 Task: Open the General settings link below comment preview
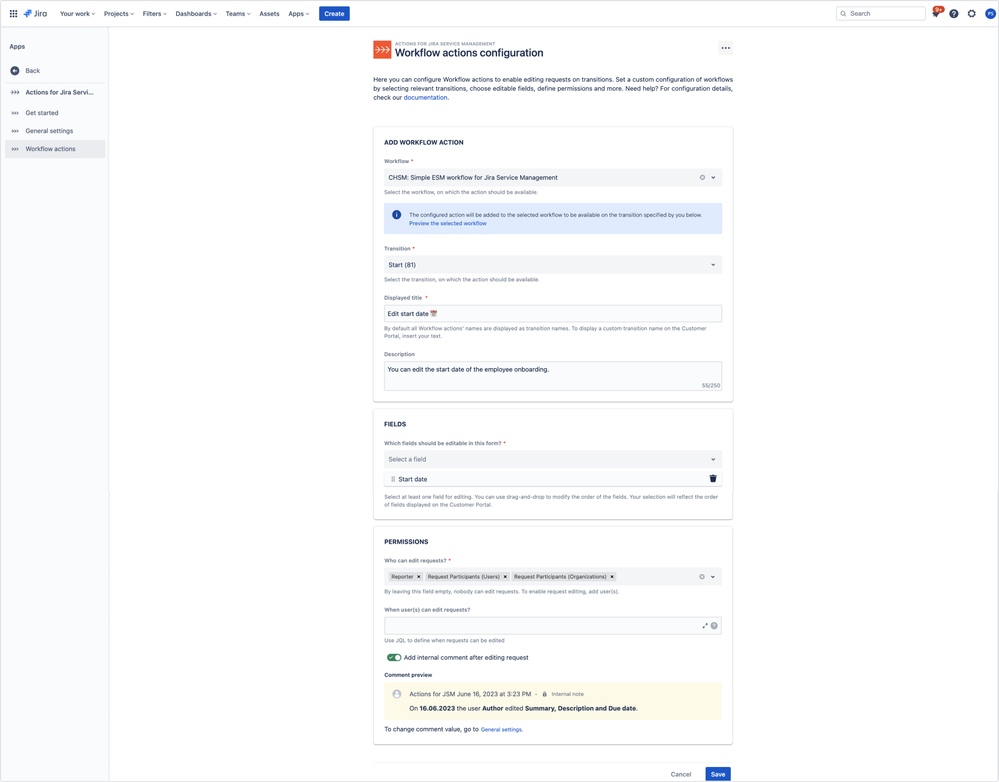click(501, 730)
